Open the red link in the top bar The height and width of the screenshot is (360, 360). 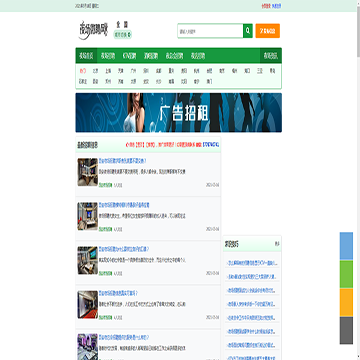[266, 6]
